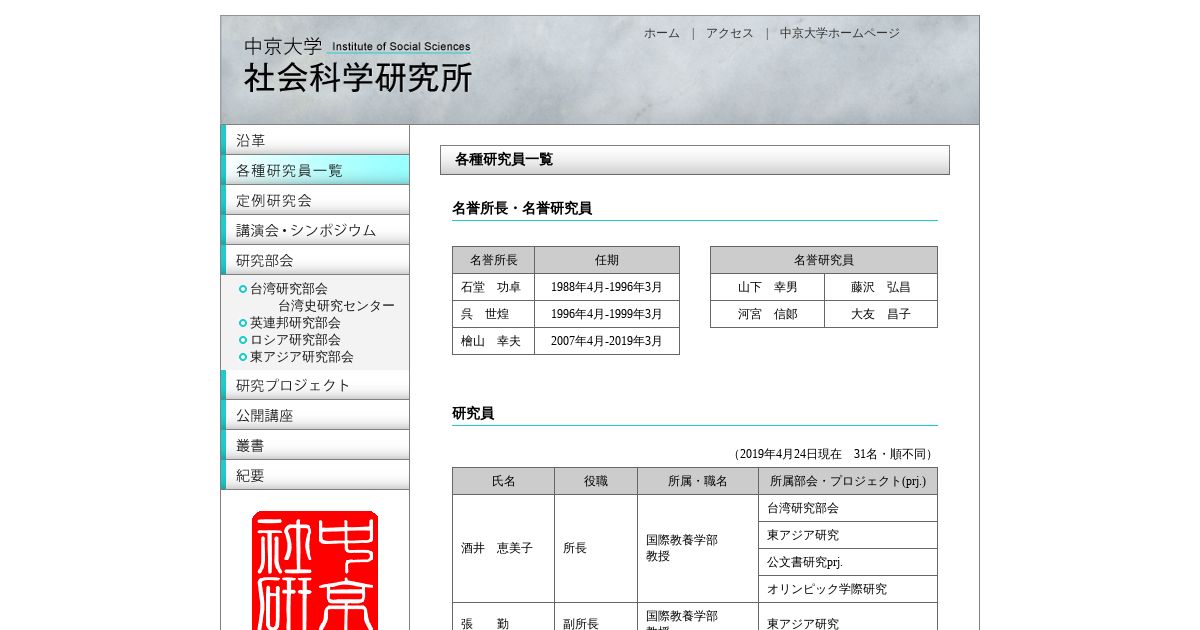The width and height of the screenshot is (1200, 630).
Task: Open 講演会・シンポジウム menu item
Action: point(315,230)
